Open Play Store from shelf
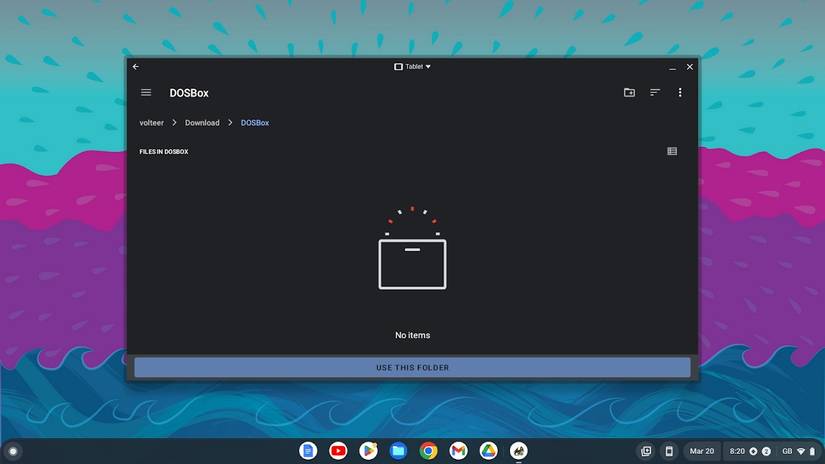Screen dimensions: 825x464 tap(368, 451)
